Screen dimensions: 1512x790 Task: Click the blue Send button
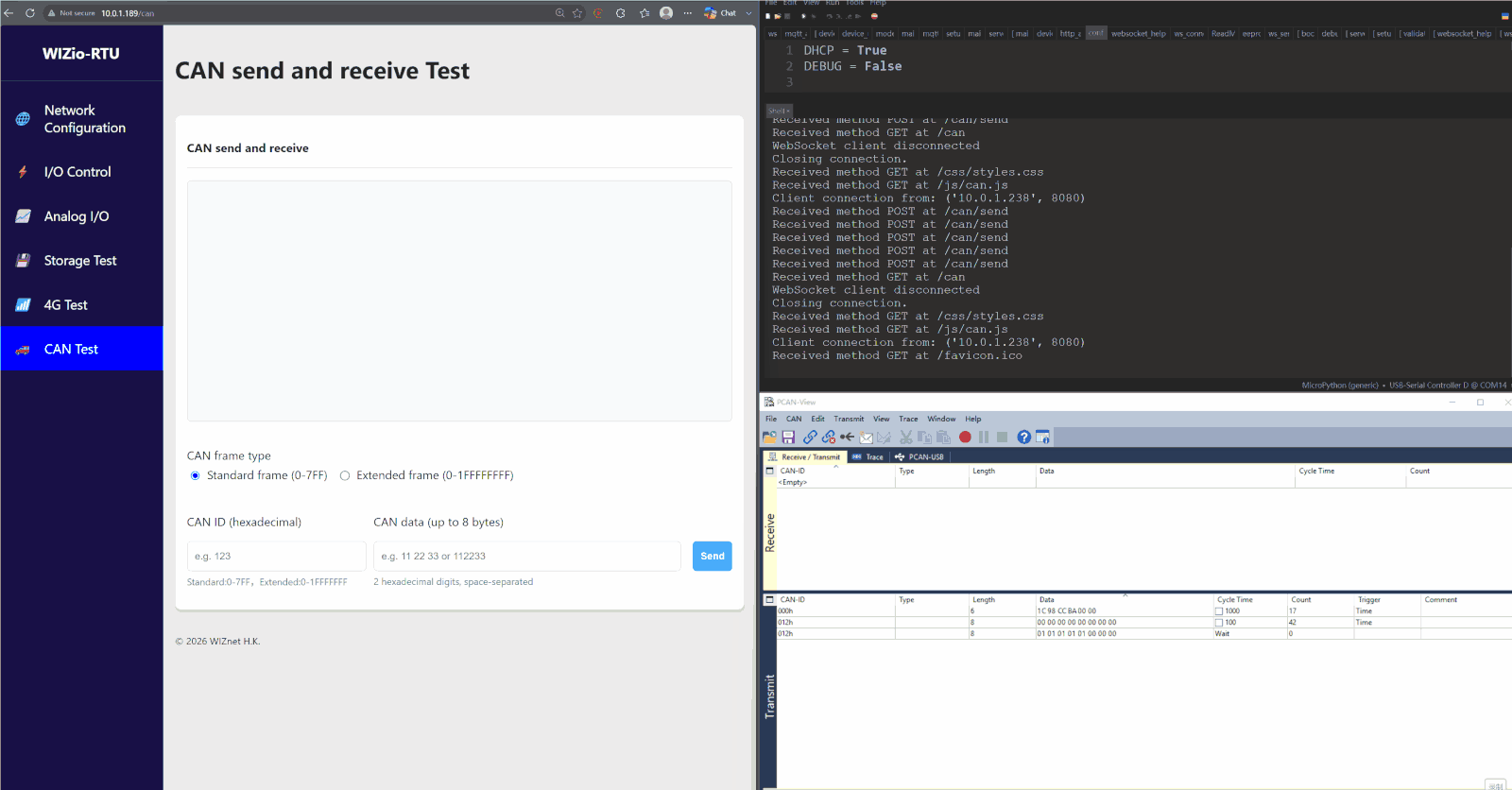coord(713,556)
